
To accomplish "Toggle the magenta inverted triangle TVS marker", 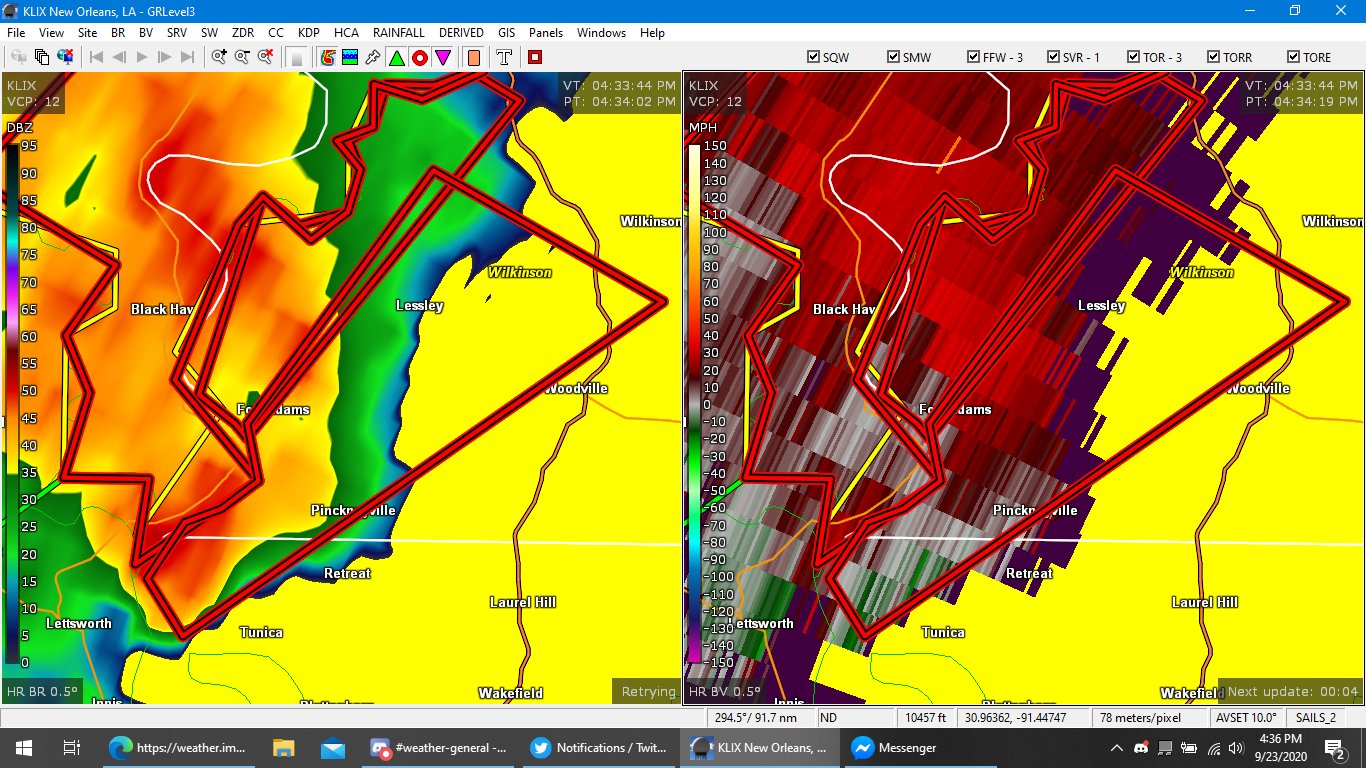I will click(x=442, y=57).
